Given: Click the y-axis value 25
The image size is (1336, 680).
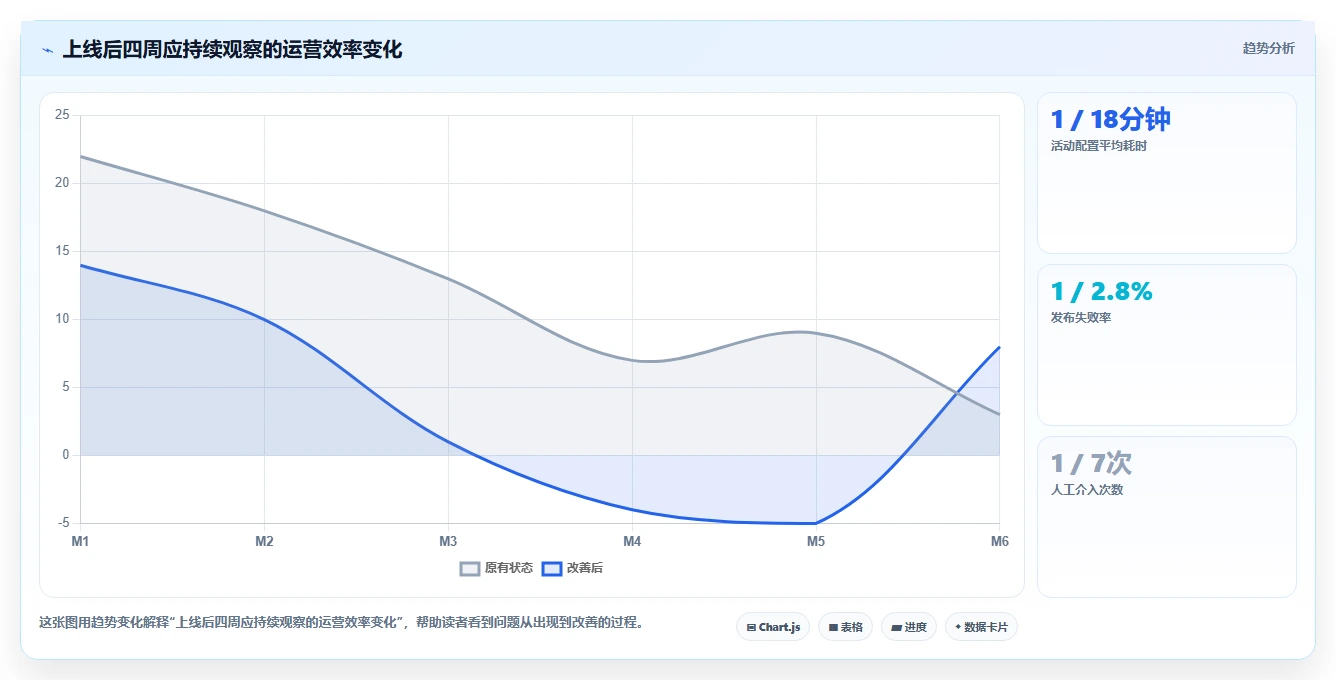Looking at the screenshot, I should [62, 115].
